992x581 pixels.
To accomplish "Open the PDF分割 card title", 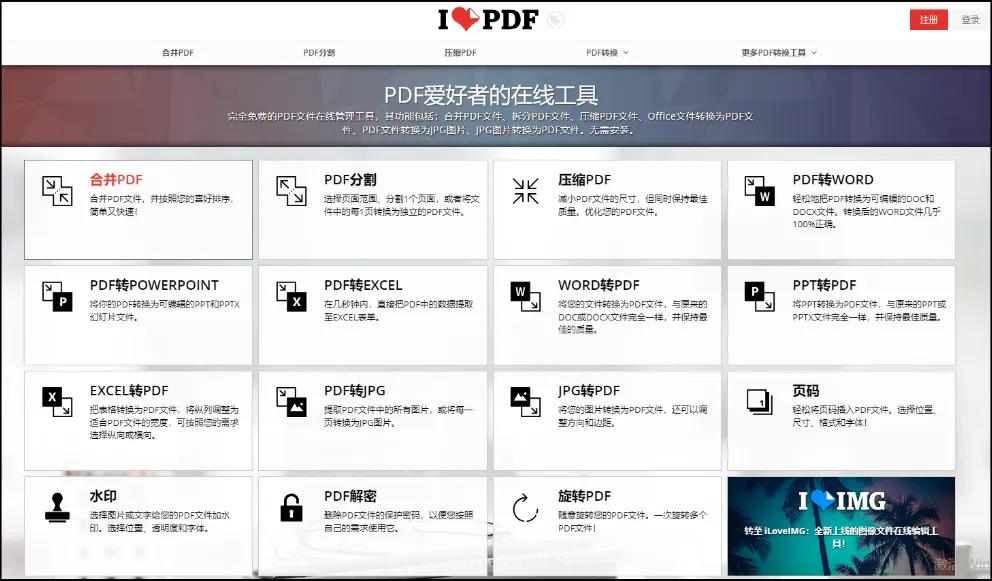I will 350,180.
